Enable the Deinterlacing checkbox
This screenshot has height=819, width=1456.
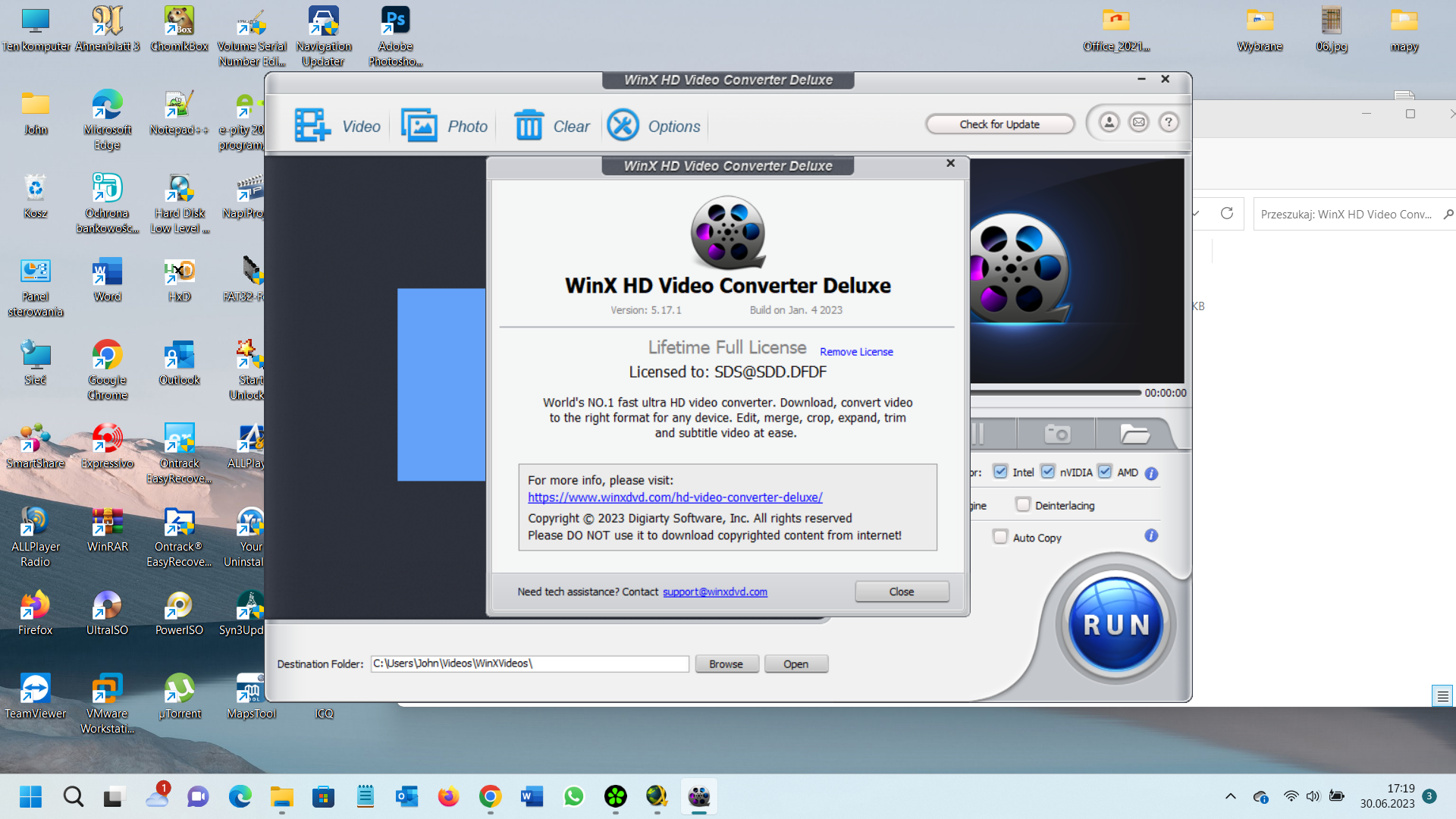1023,505
